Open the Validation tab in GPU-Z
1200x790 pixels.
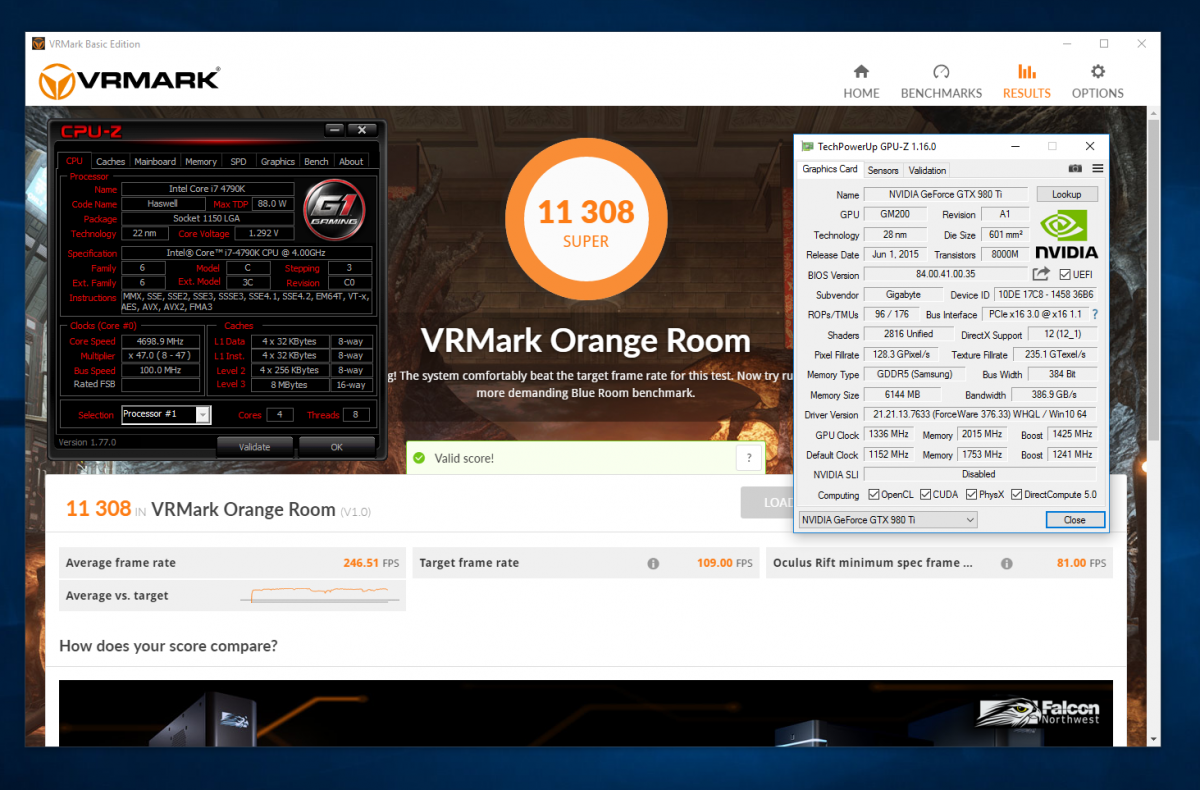927,170
